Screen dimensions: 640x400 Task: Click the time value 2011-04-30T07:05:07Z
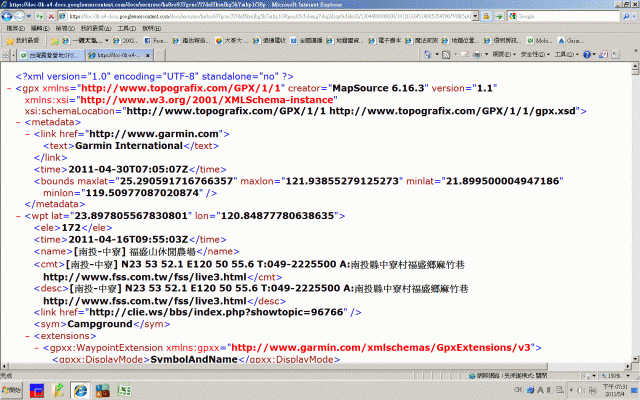[128, 169]
